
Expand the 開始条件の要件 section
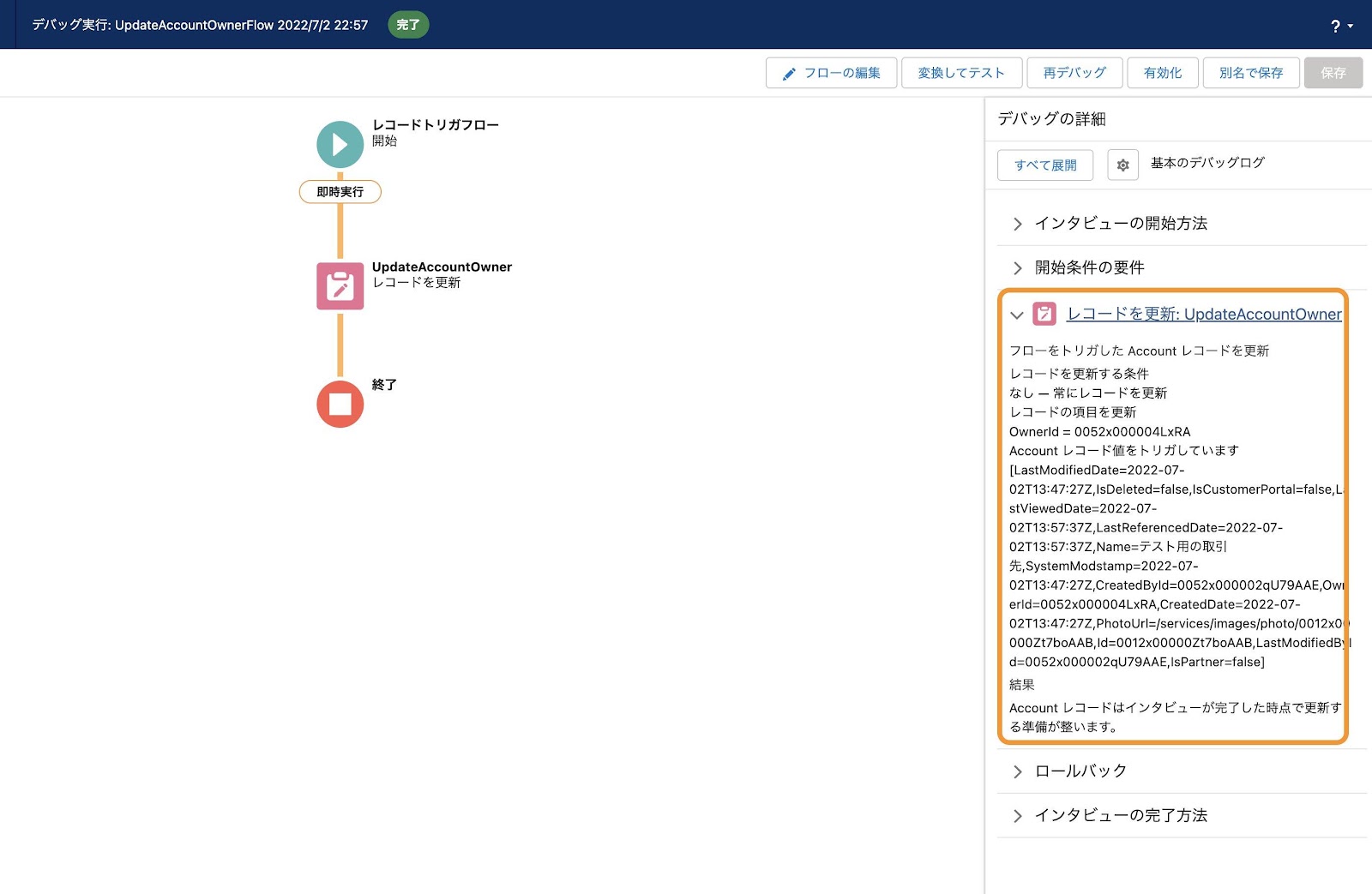tap(1017, 267)
